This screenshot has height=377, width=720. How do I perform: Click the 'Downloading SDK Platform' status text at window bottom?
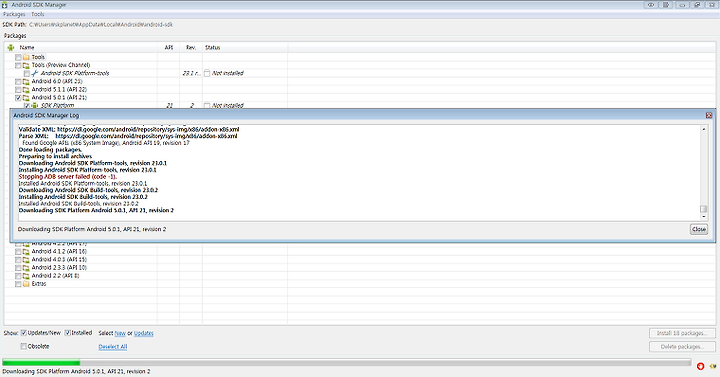76,371
